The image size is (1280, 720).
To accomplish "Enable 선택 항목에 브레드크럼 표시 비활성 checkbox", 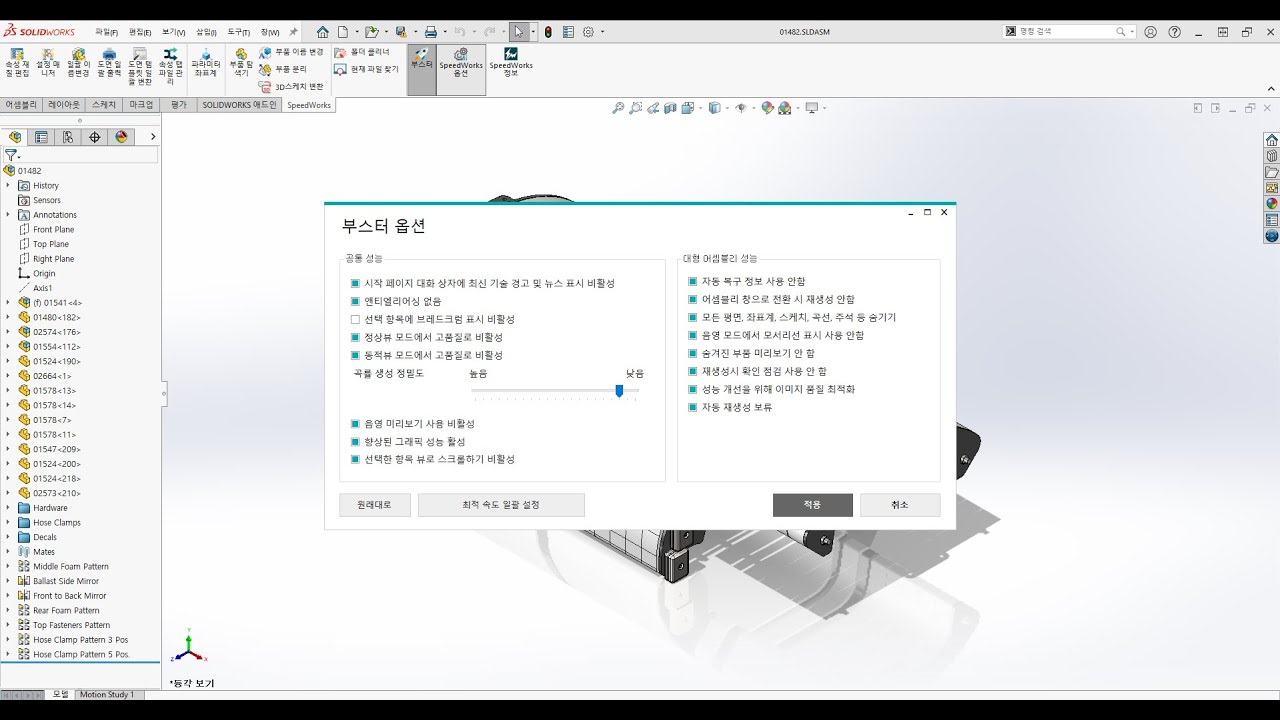I will pyautogui.click(x=355, y=319).
